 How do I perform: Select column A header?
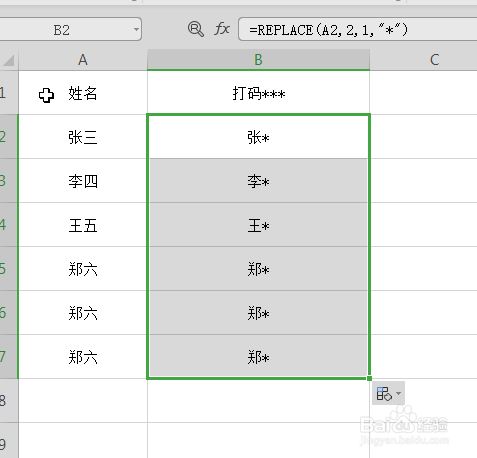coord(83,60)
